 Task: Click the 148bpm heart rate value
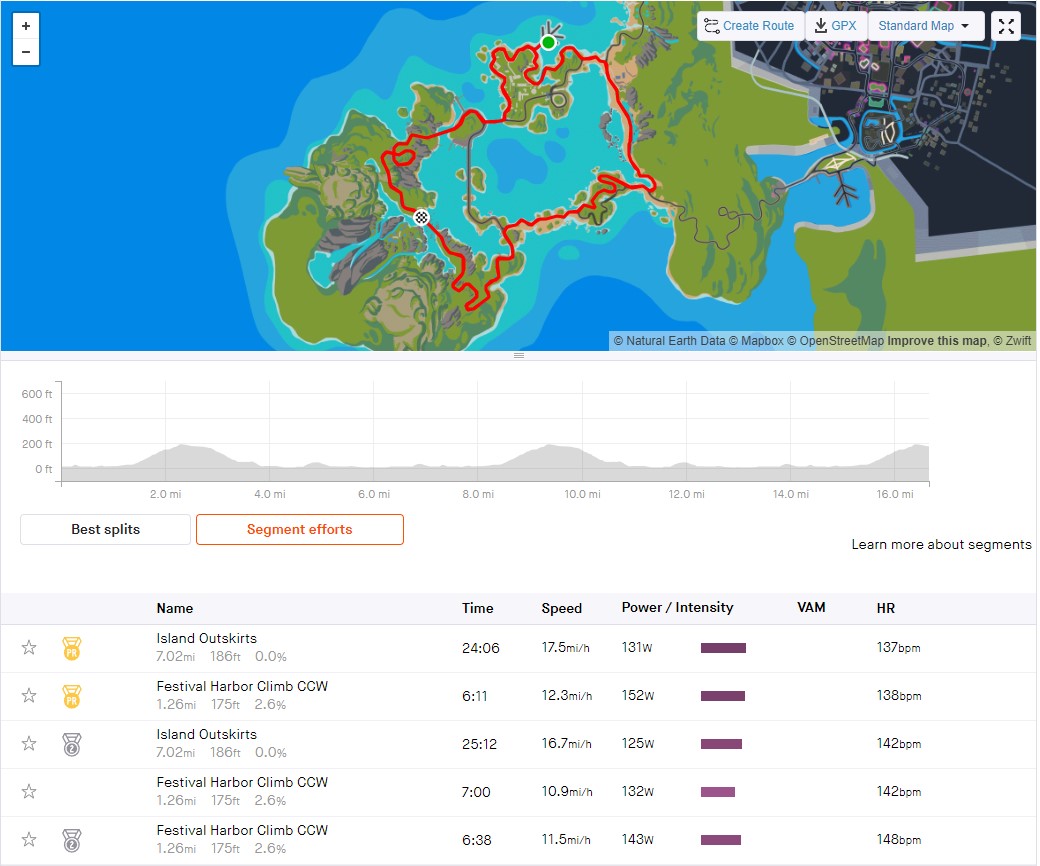coord(899,840)
